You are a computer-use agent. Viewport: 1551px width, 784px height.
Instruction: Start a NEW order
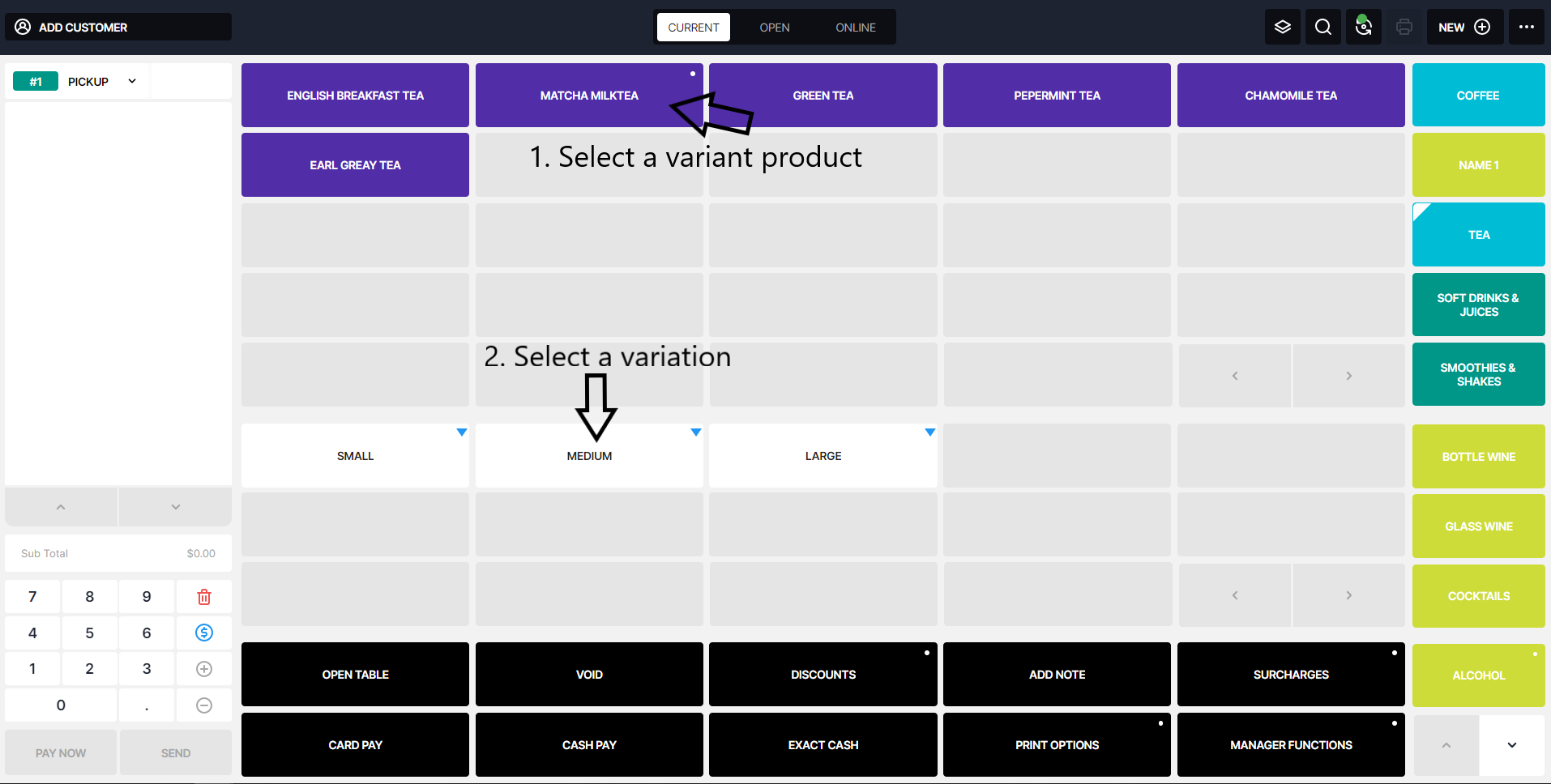coord(1464,27)
